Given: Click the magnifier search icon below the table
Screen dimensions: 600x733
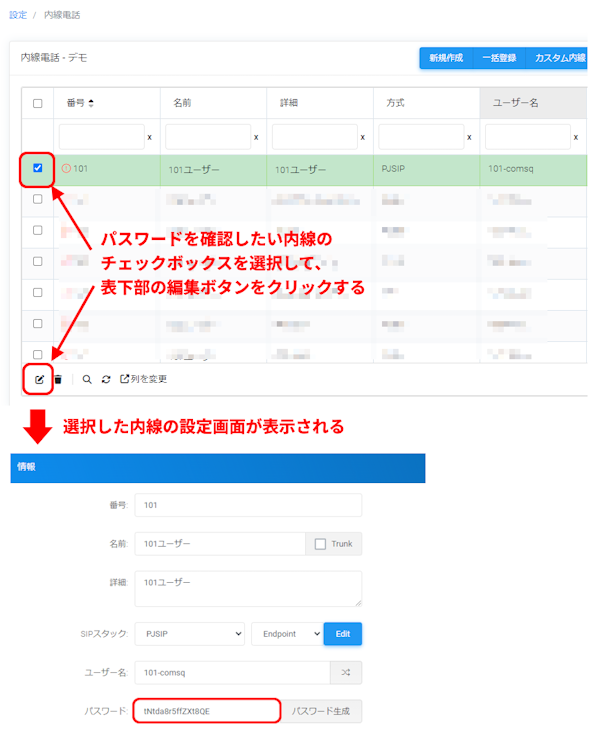Looking at the screenshot, I should click(87, 379).
